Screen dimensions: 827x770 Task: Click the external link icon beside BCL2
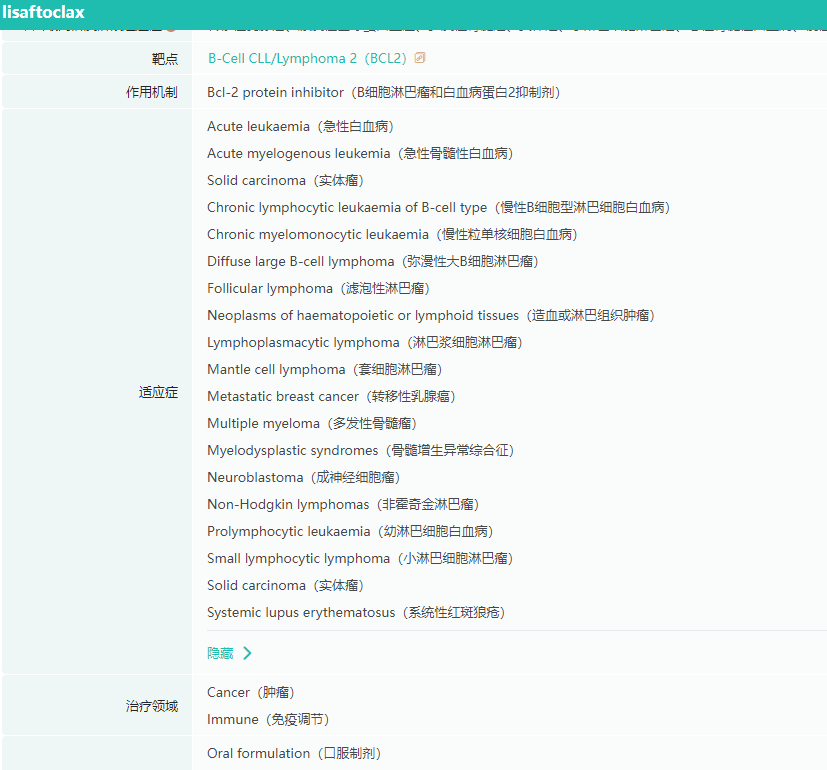tap(420, 58)
